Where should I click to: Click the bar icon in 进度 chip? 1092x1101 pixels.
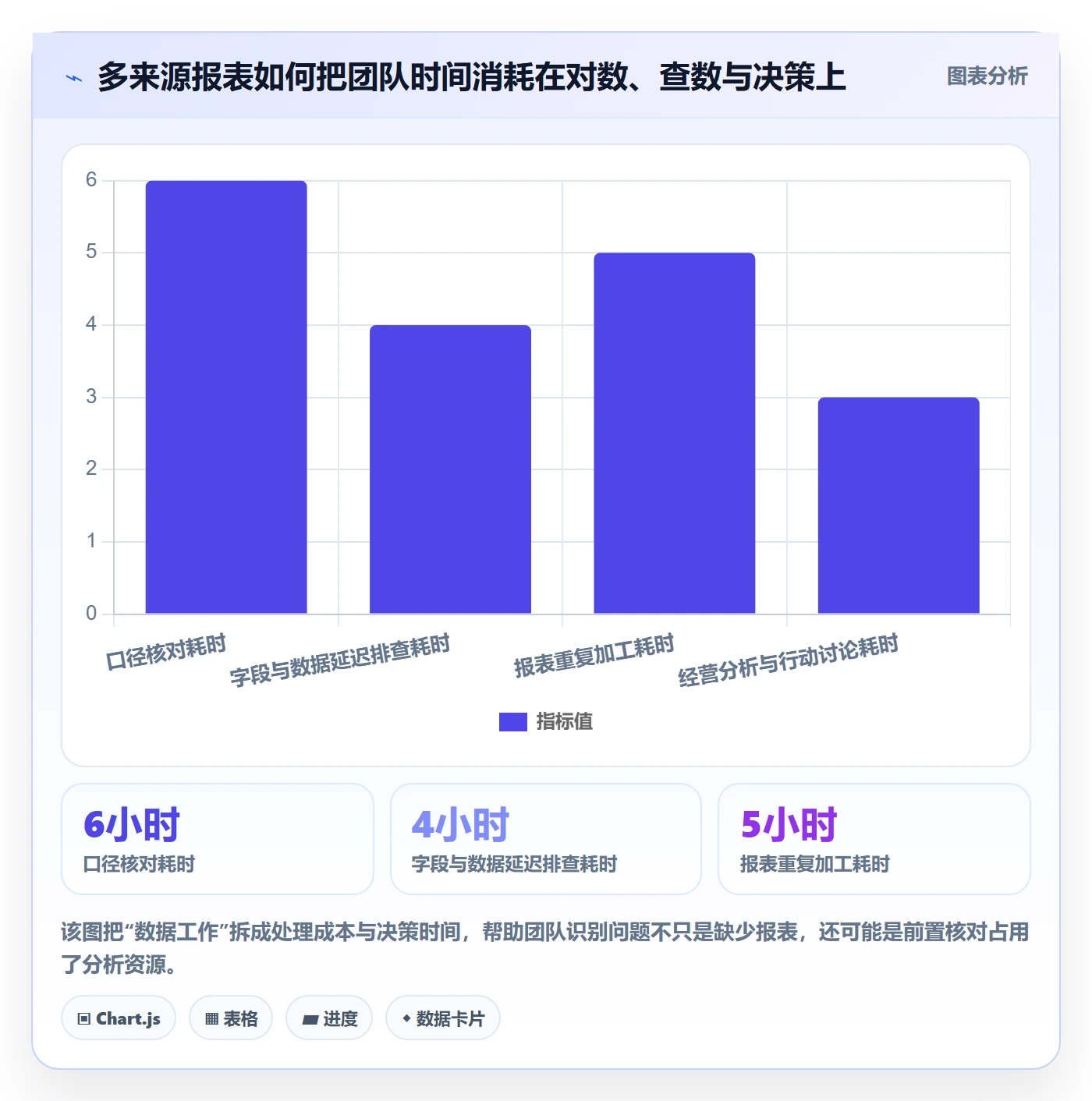pos(310,1020)
